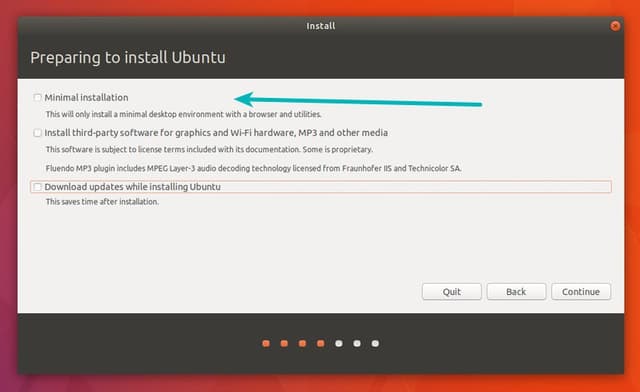Viewport: 640px width, 392px height.
Task: Click the first white progress dot
Action: [x=339, y=343]
